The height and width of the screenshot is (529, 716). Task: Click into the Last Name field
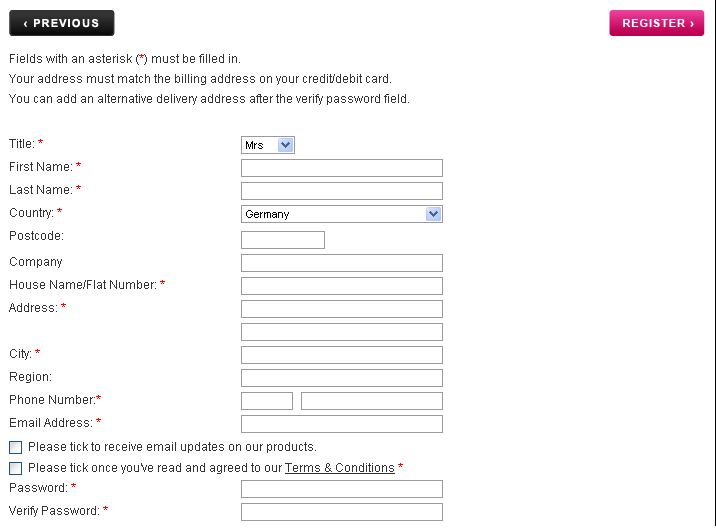[341, 191]
